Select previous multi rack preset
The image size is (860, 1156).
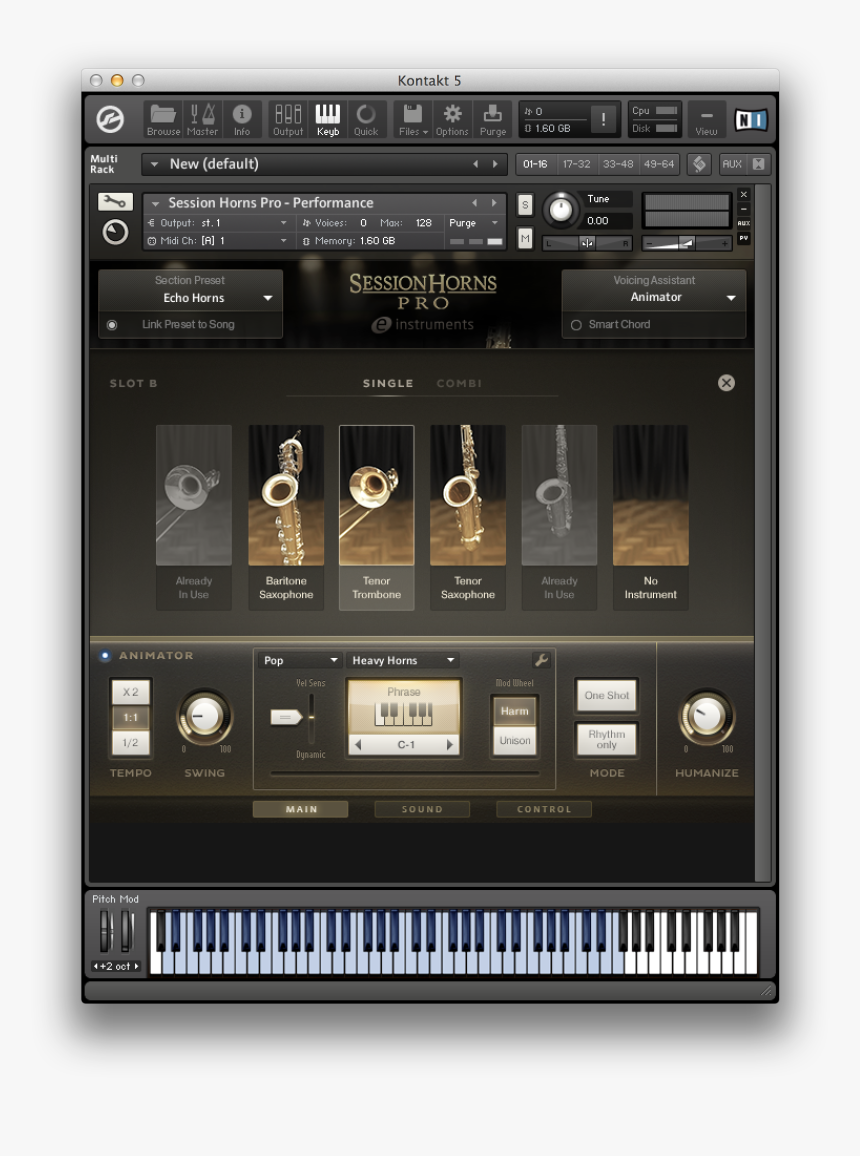coord(475,164)
